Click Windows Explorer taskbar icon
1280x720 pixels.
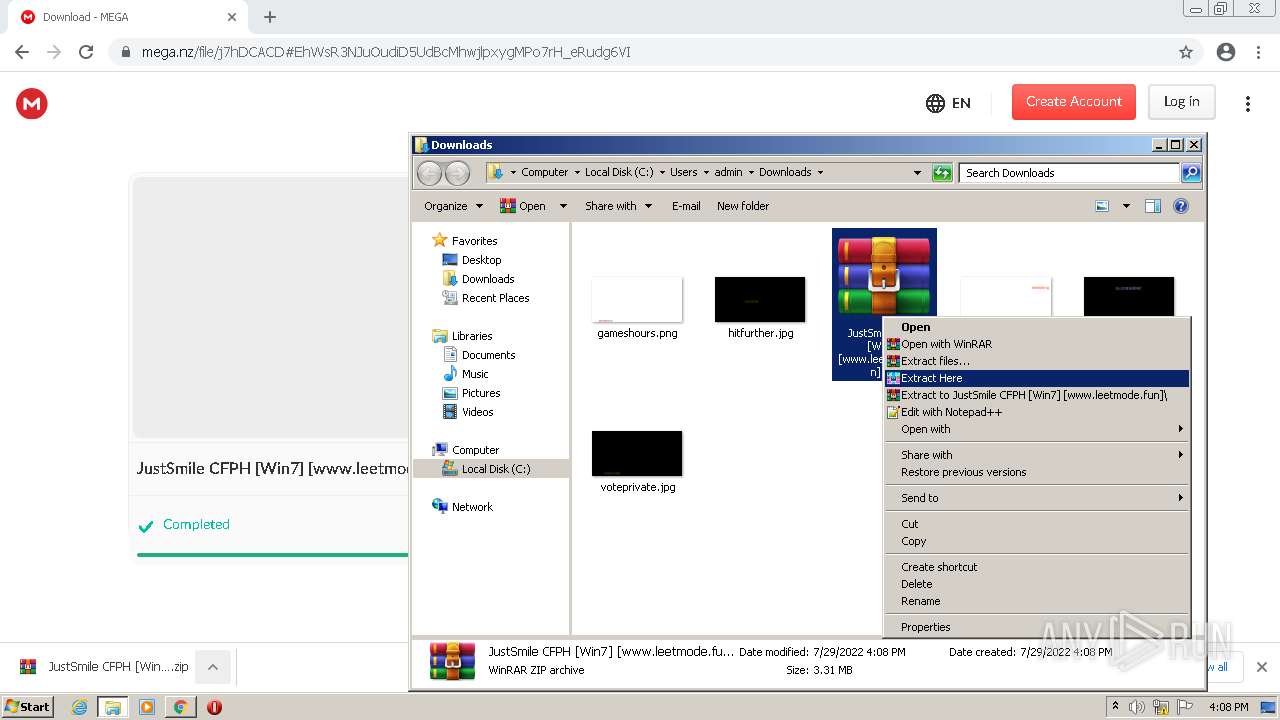[113, 707]
